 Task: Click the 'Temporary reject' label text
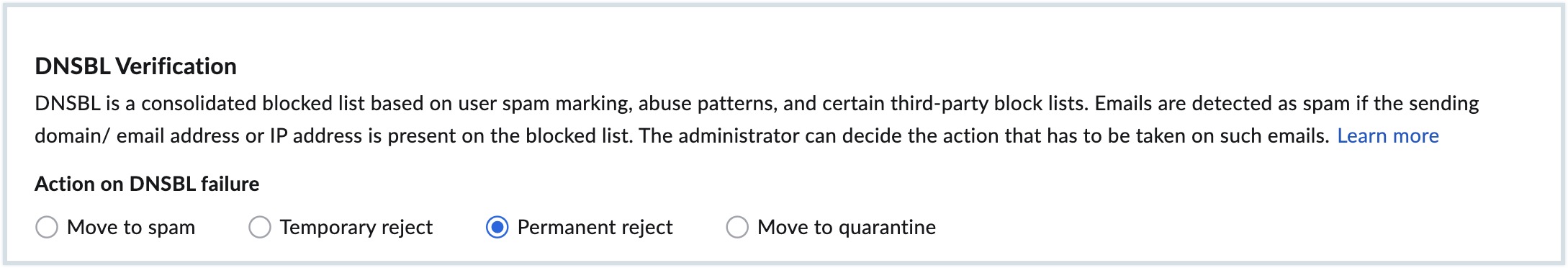tap(356, 227)
